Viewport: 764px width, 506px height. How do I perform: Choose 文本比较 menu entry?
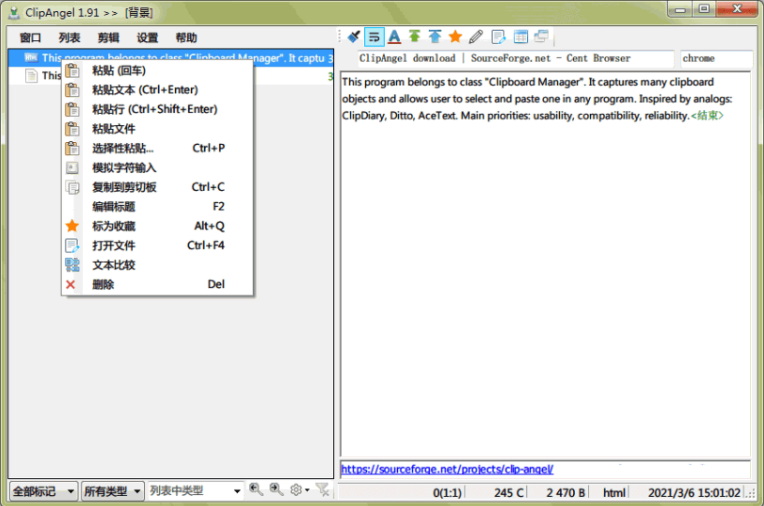pos(157,265)
